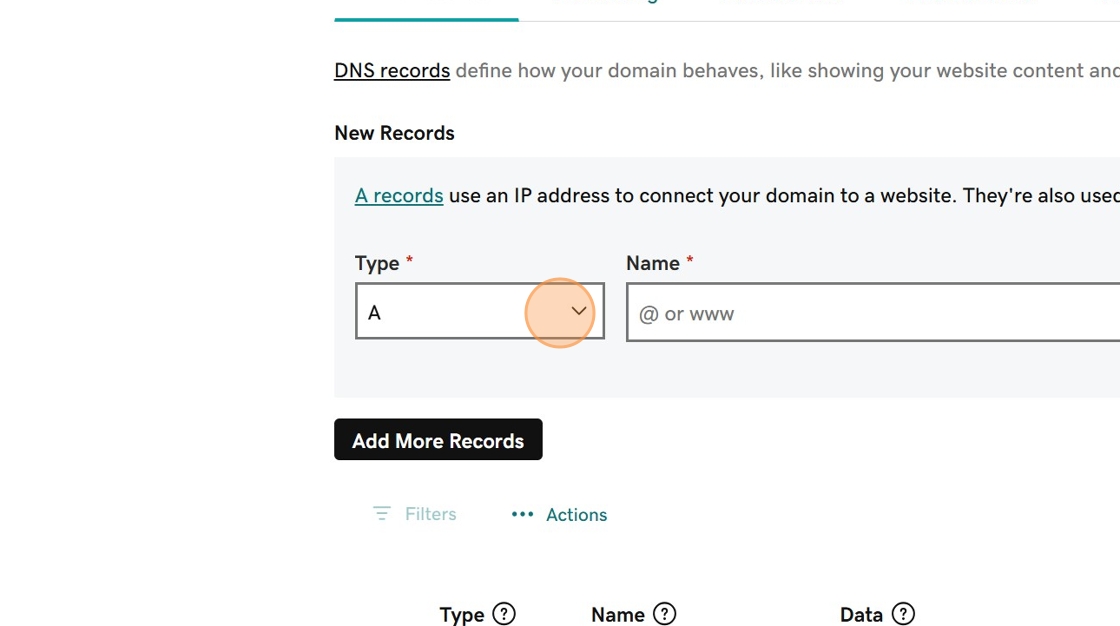Click the Data column header

(x=861, y=615)
